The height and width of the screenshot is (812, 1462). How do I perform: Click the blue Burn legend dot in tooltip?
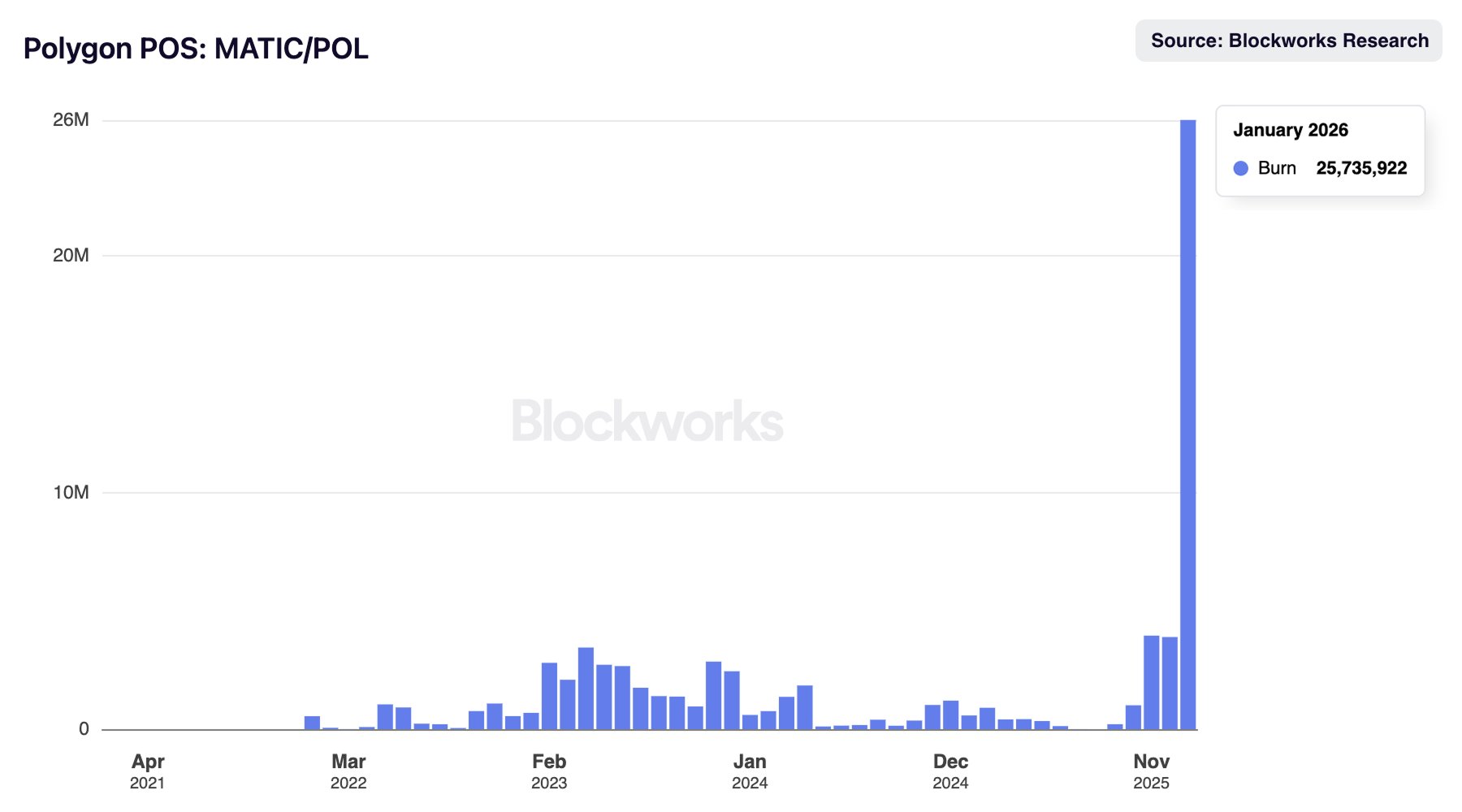1240,168
